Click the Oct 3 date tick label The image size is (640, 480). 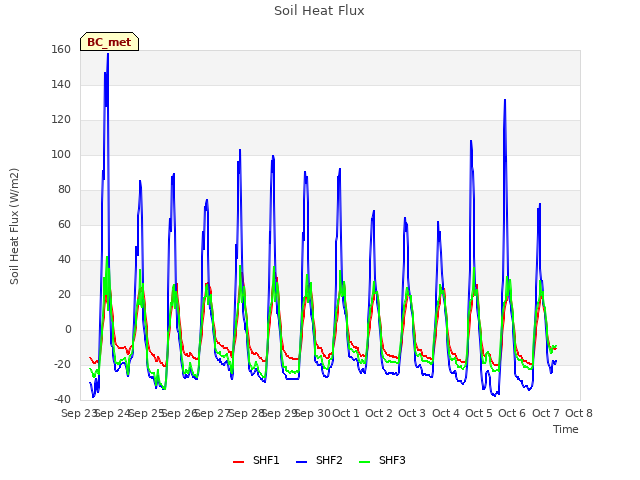tap(412, 413)
